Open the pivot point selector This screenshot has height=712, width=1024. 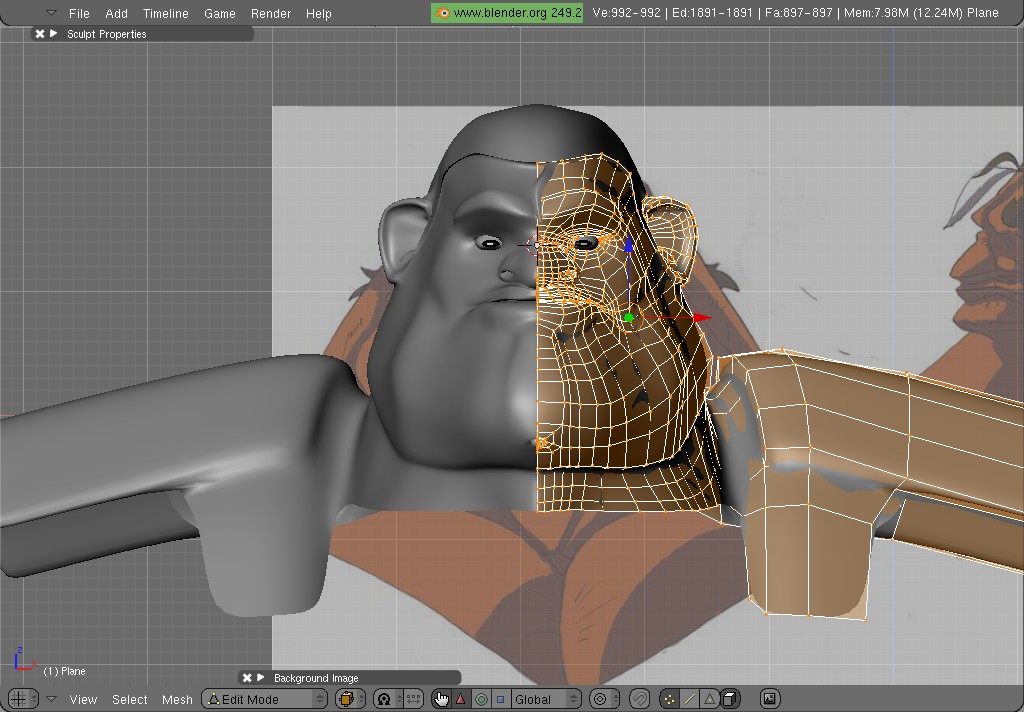[387, 699]
